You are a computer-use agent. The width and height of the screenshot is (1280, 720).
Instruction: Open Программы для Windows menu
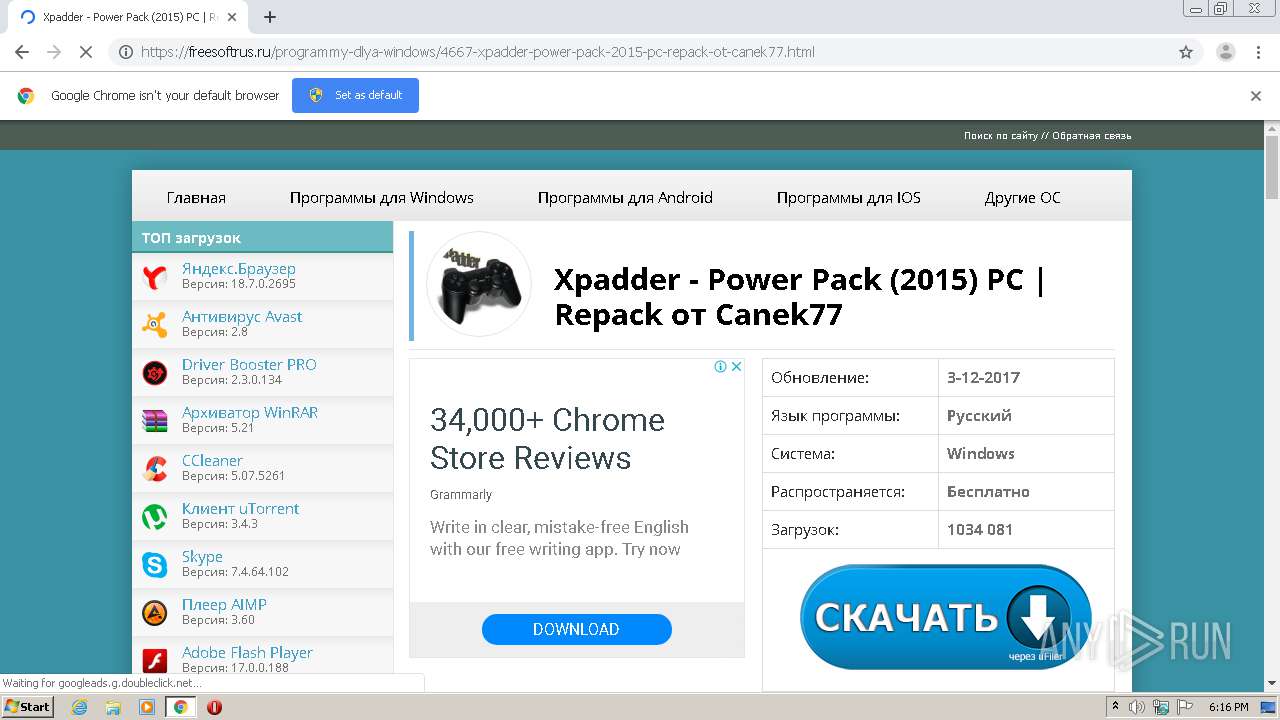pos(382,198)
